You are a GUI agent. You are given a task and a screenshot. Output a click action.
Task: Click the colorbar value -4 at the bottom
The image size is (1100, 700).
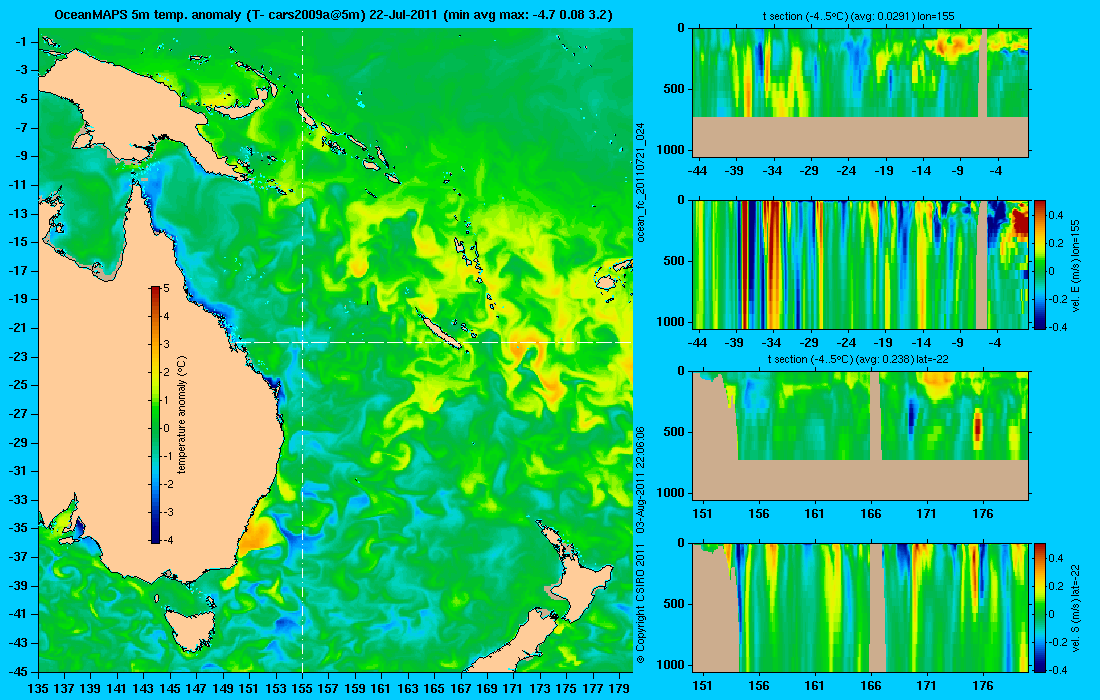[x=168, y=540]
